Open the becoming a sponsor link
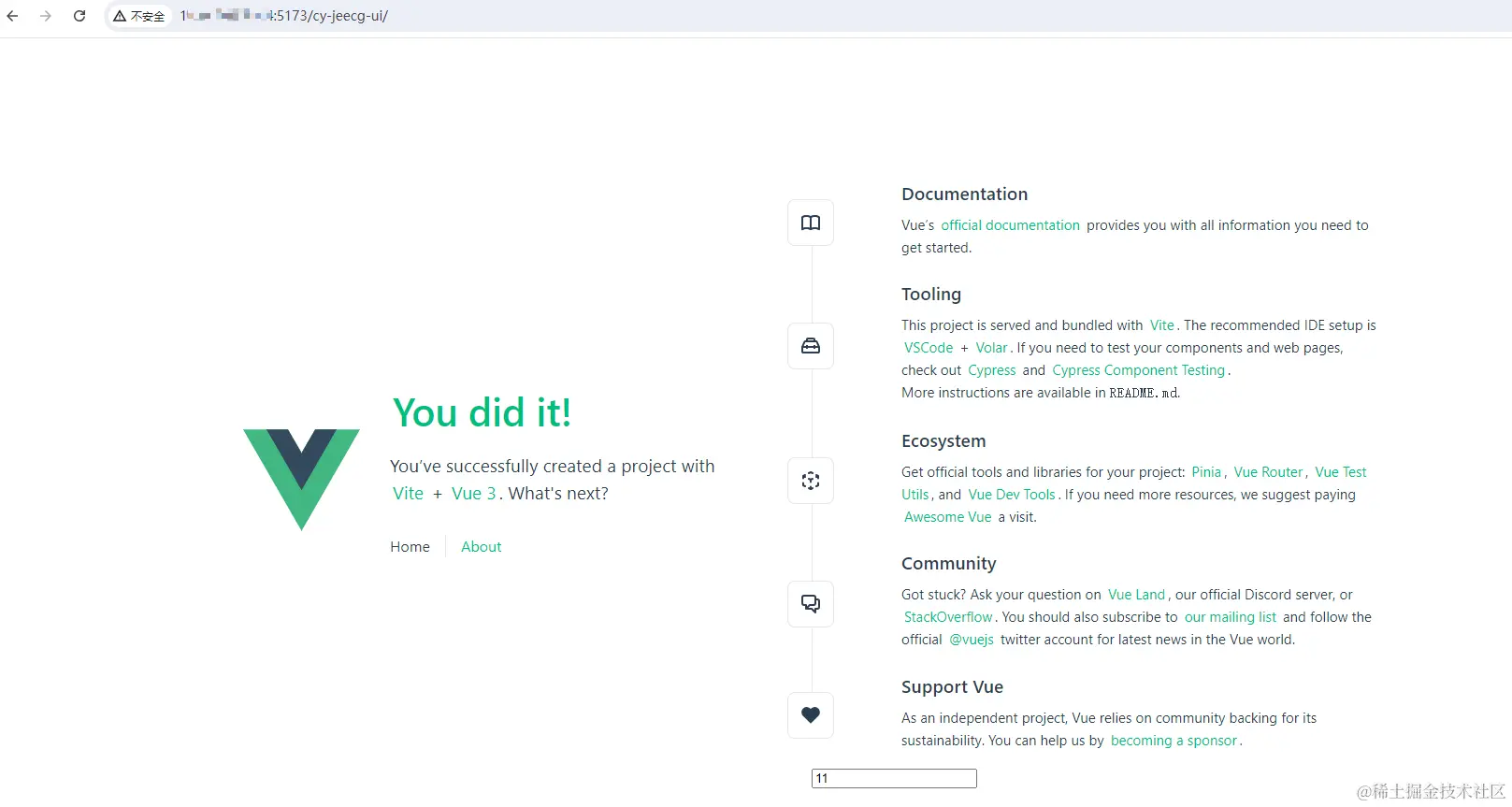Screen dimensions: 1512x807 1174,741
